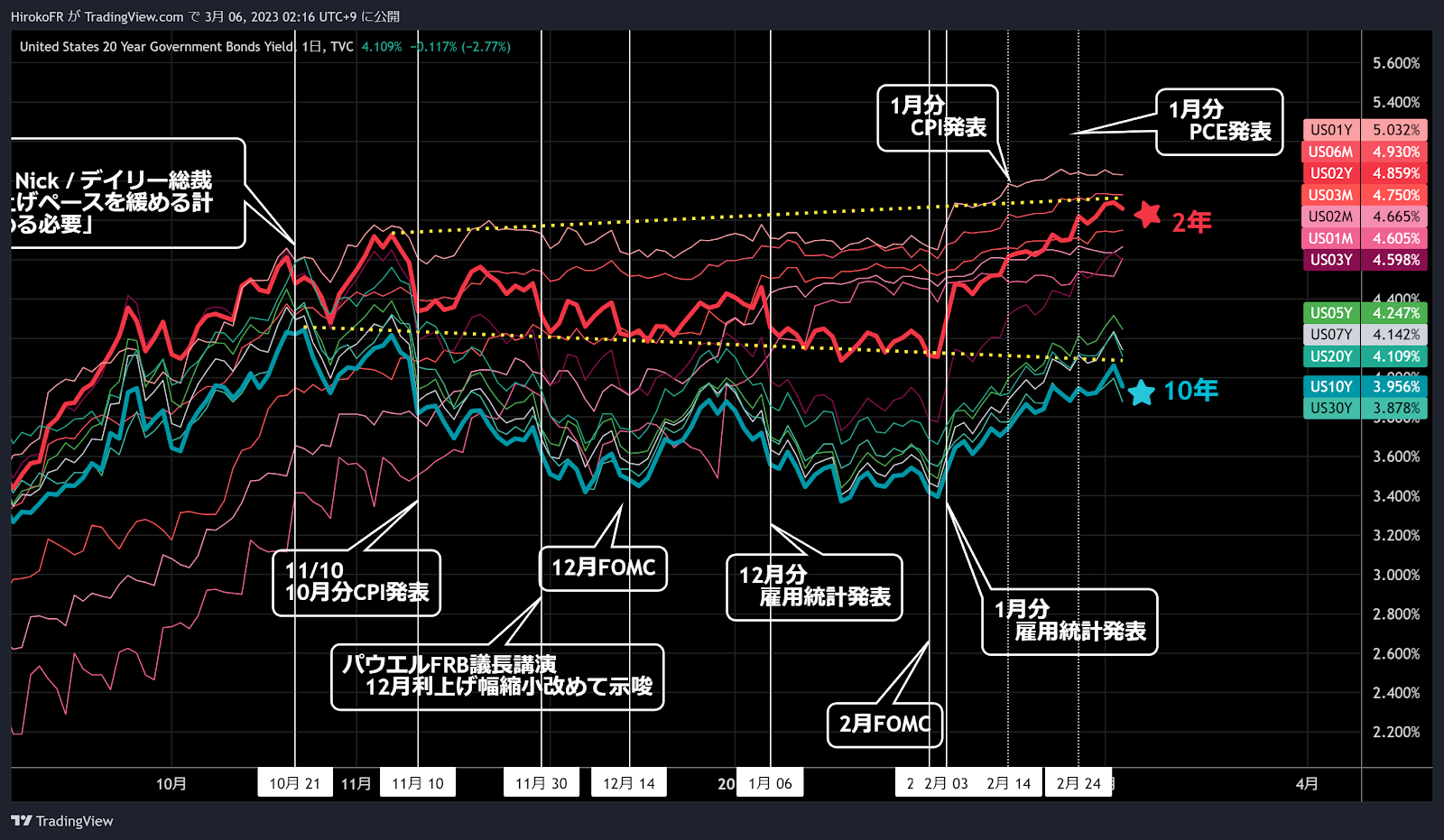The height and width of the screenshot is (840, 1444).
Task: Select the US02Y yield label
Action: [1365, 173]
